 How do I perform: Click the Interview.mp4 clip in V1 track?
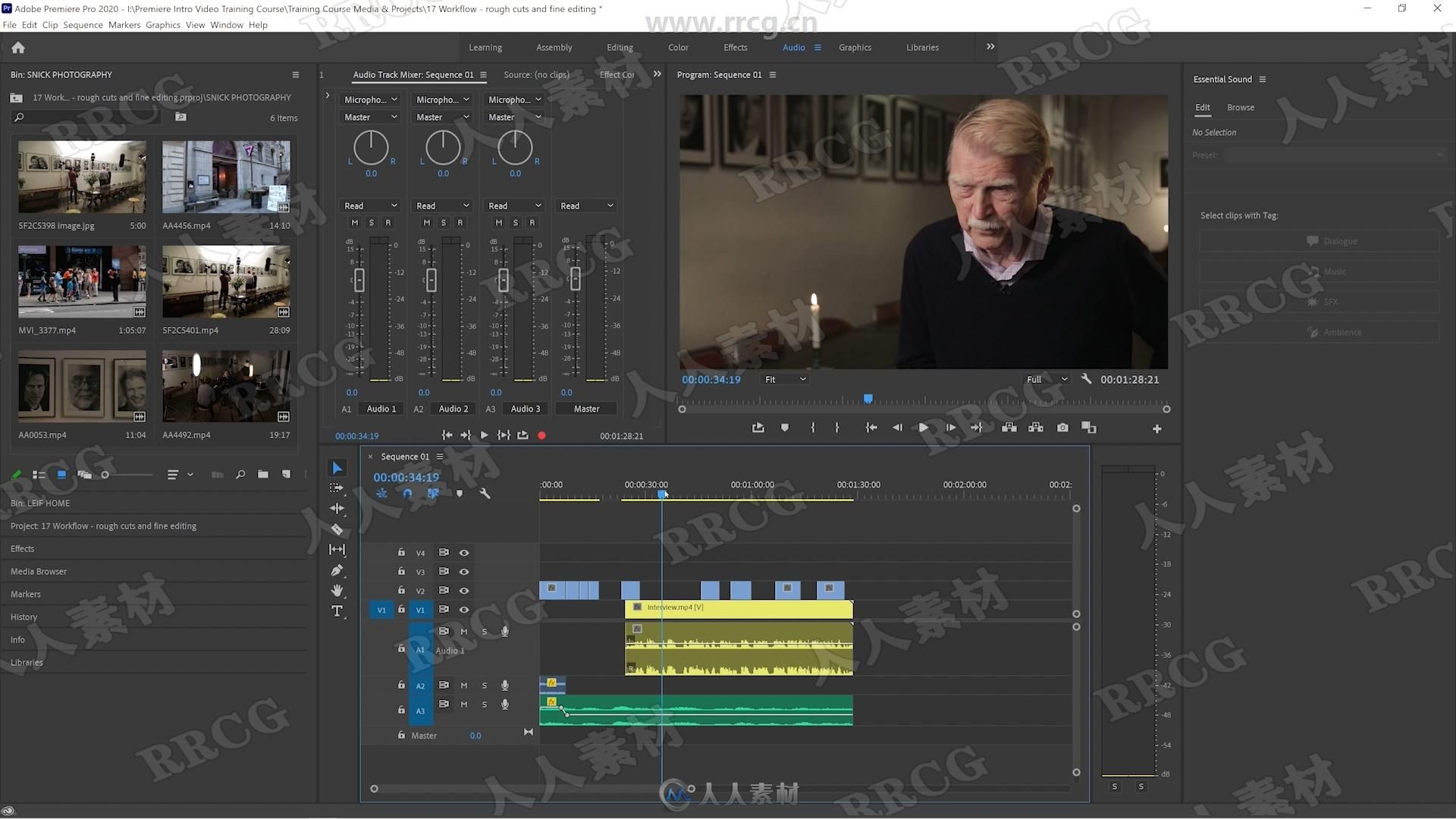pyautogui.click(x=740, y=608)
